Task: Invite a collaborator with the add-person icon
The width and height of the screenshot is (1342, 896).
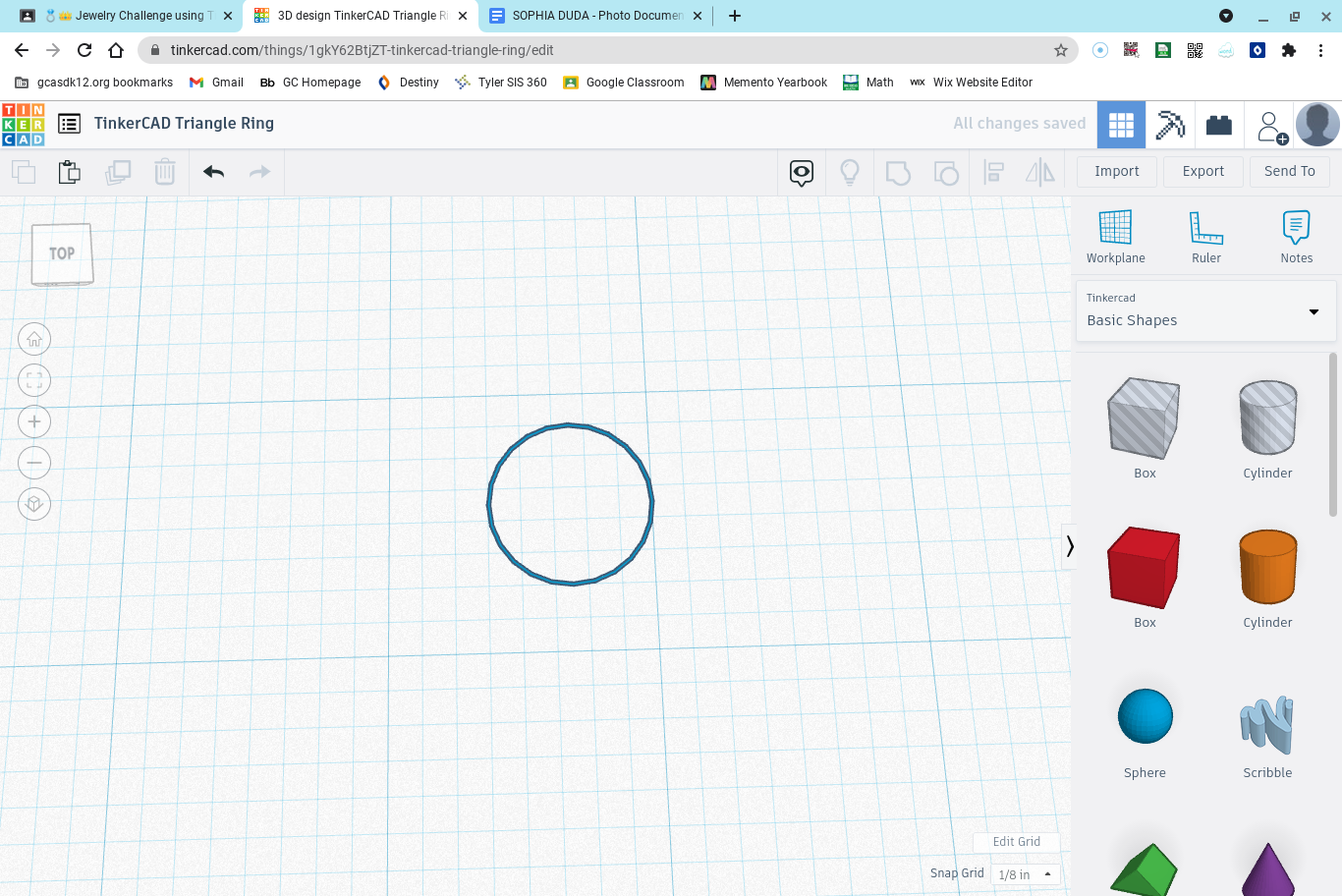Action: [x=1270, y=126]
